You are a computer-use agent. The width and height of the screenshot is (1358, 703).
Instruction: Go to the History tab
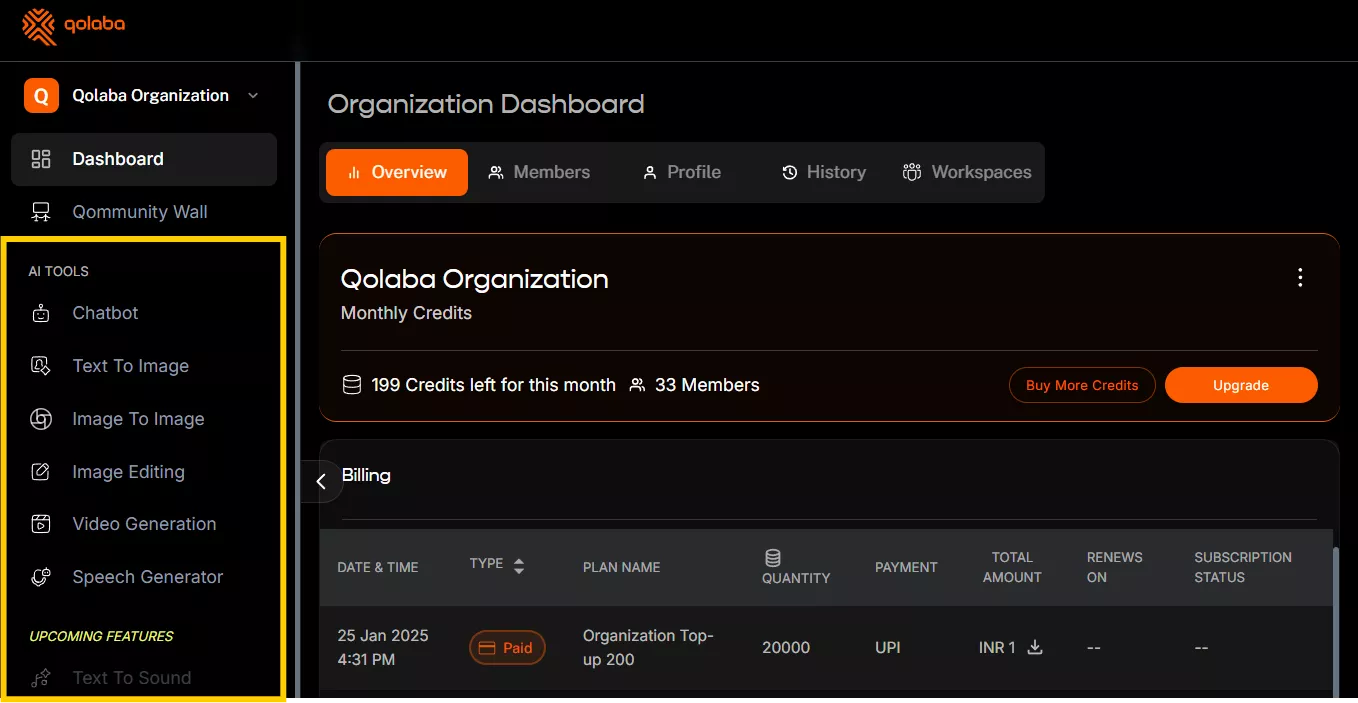coord(824,172)
